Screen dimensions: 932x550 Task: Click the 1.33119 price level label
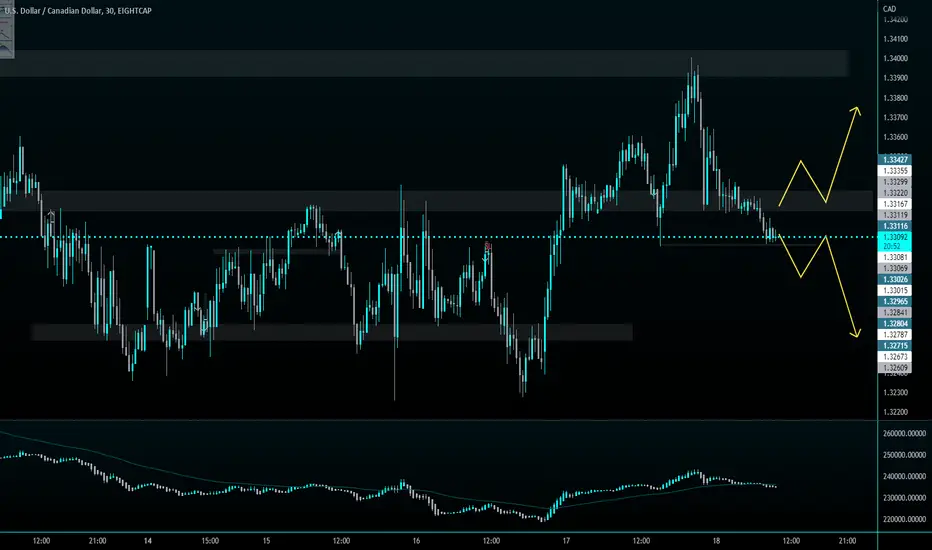[x=895, y=215]
